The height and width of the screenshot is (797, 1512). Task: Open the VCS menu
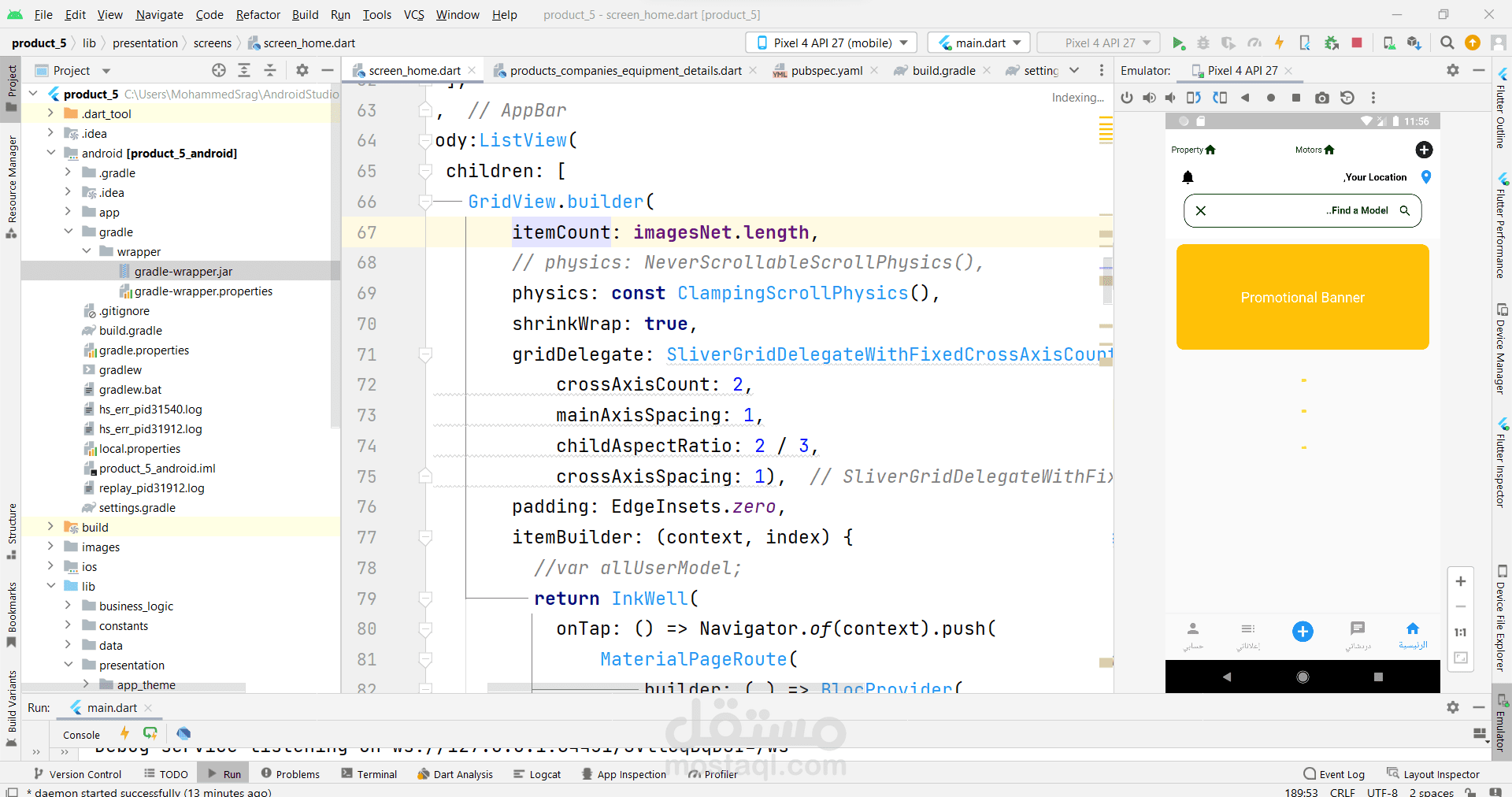413,14
